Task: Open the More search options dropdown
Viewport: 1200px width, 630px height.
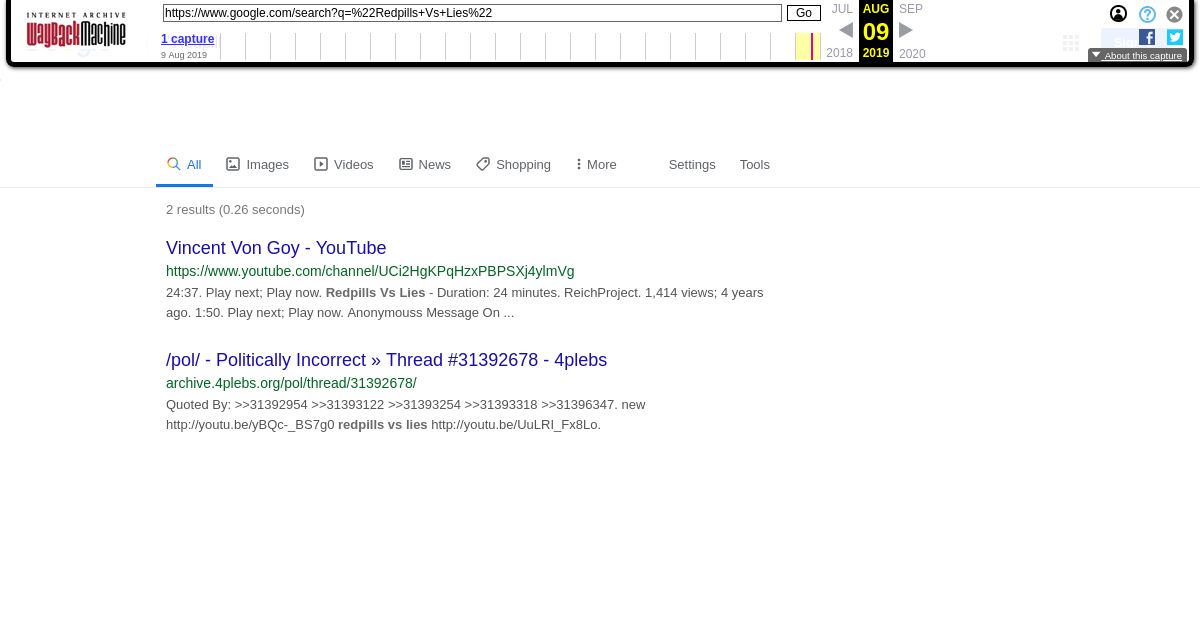Action: (596, 164)
